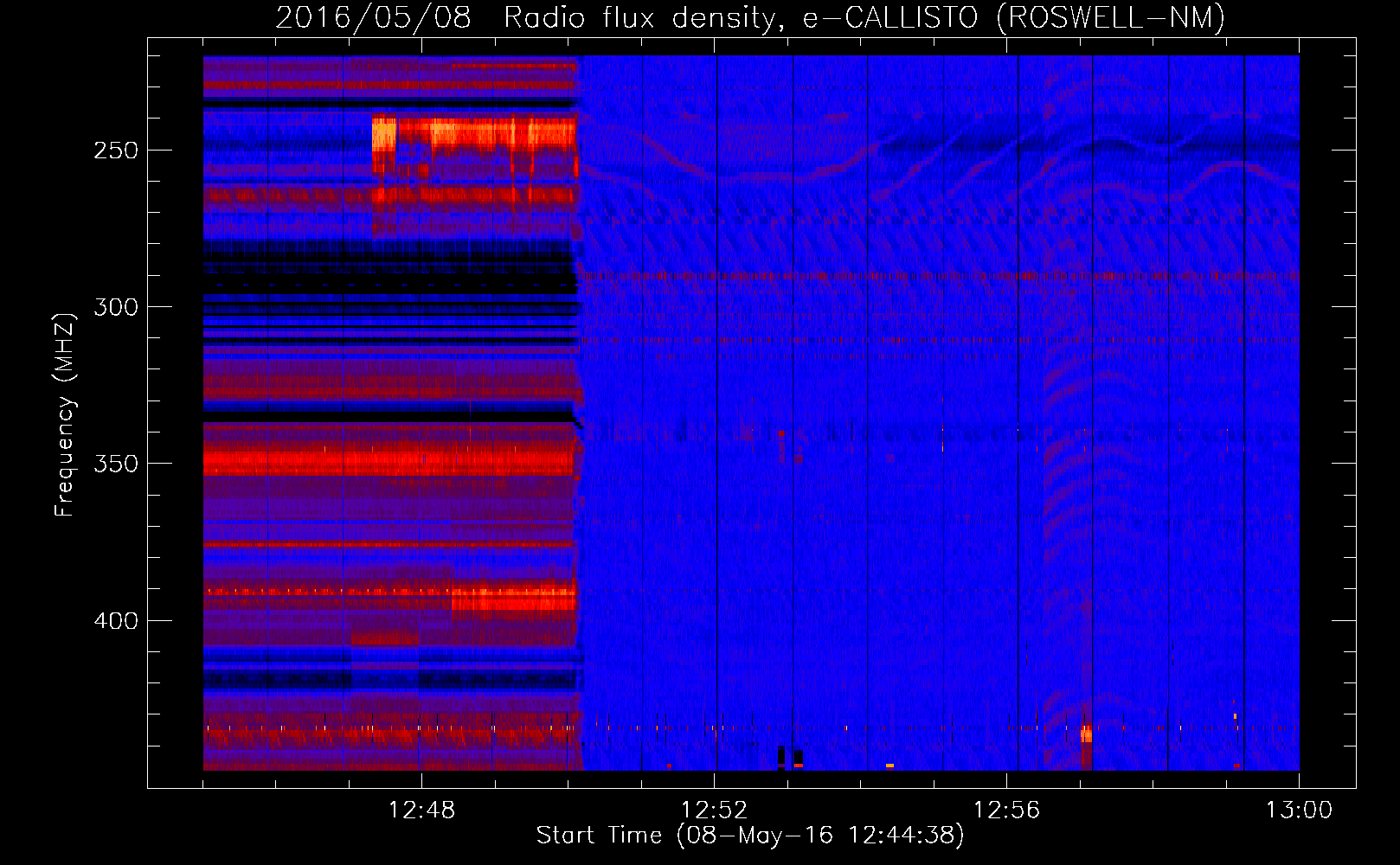Click the 300 frequency tick label
The height and width of the screenshot is (865, 1400).
click(116, 307)
